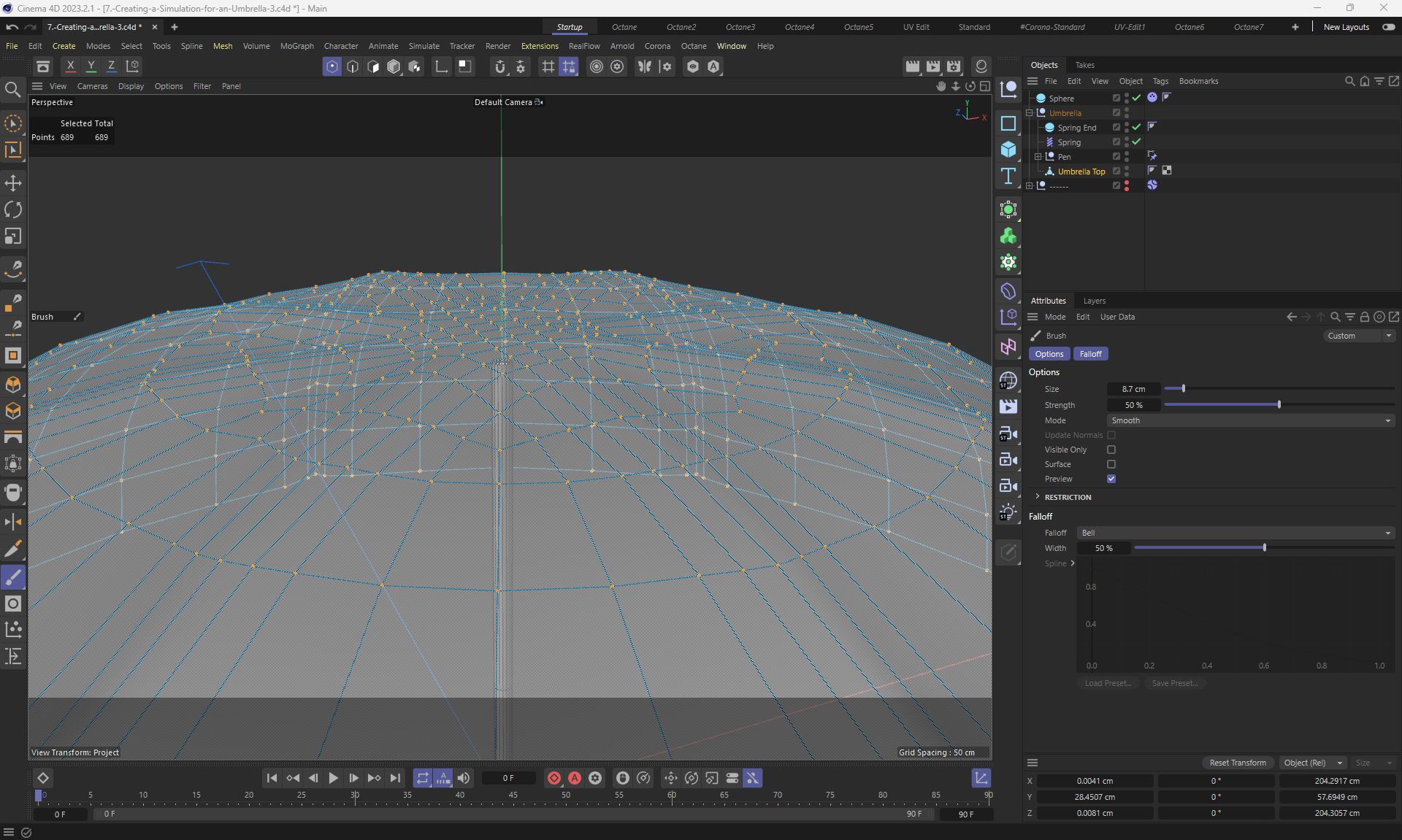
Task: Enable the Surface checkbox
Action: [x=1111, y=464]
